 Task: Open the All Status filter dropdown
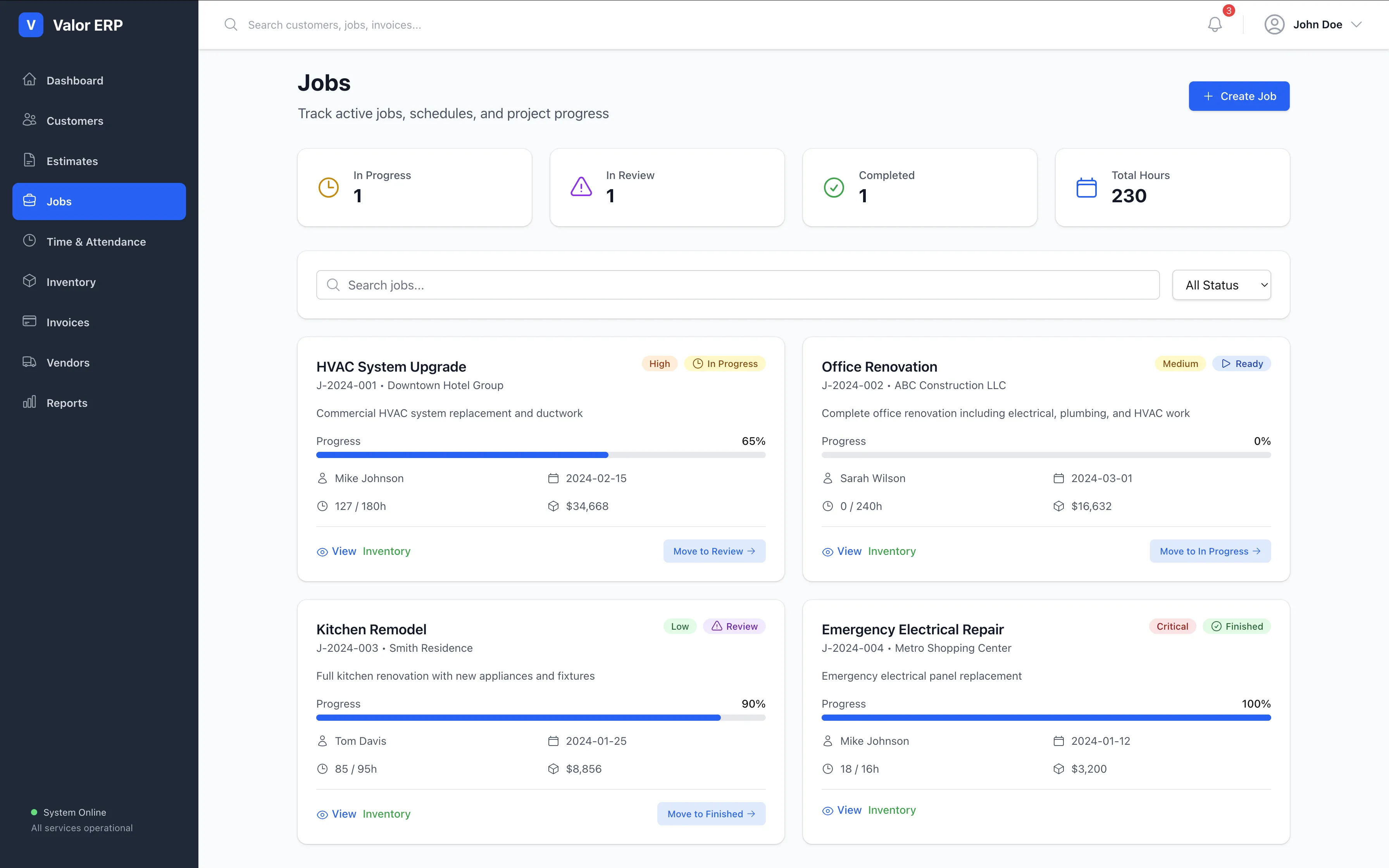tap(1222, 285)
